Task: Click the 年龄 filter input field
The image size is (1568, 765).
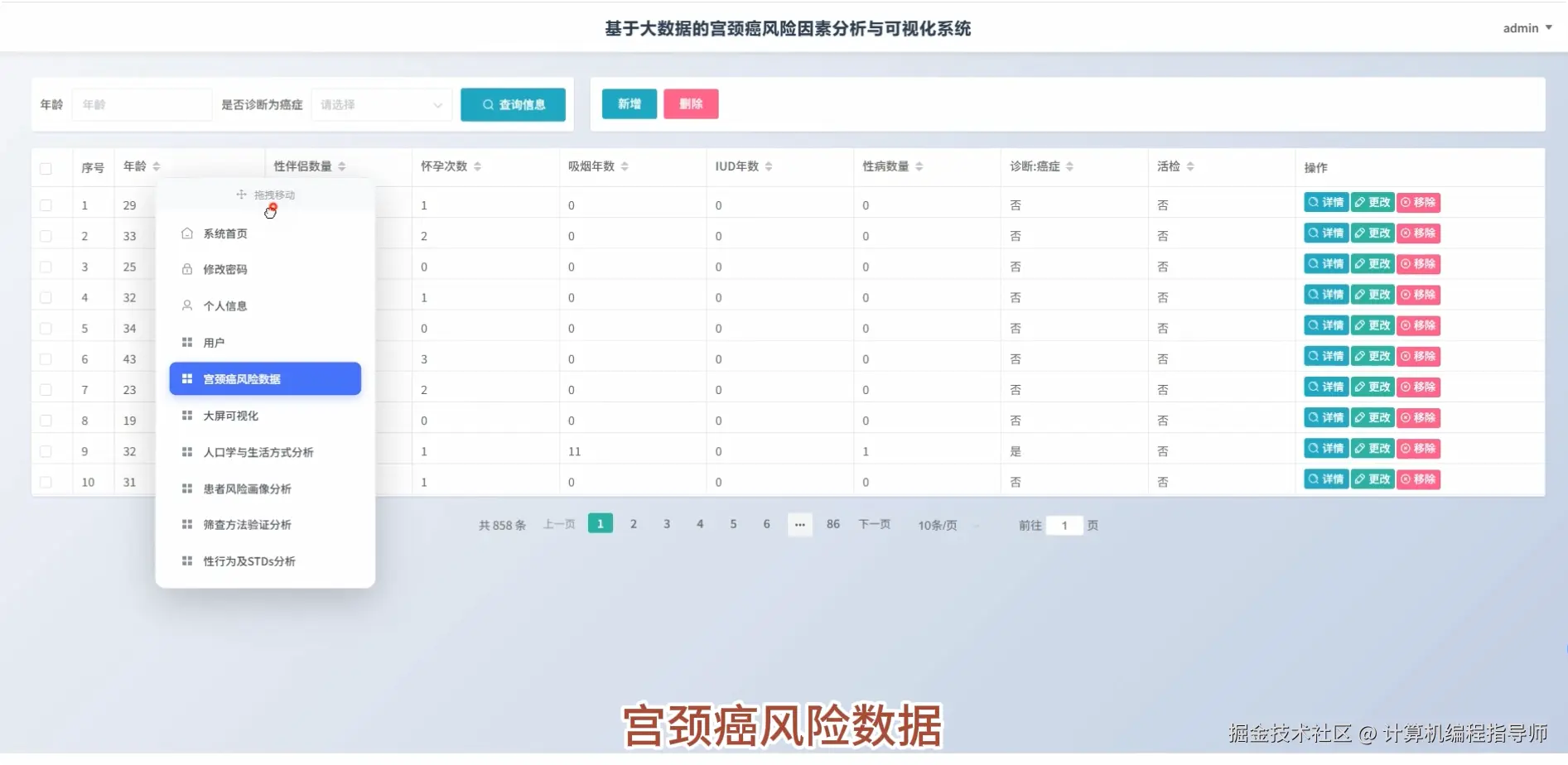Action: [142, 104]
